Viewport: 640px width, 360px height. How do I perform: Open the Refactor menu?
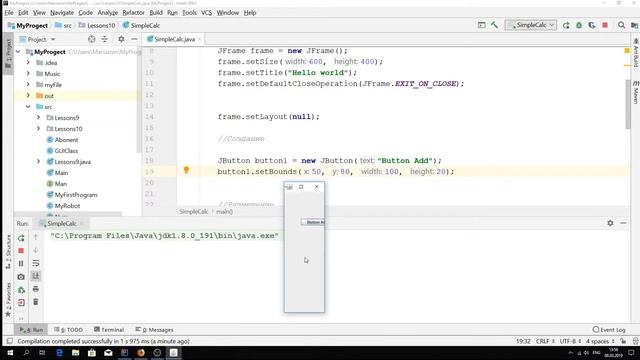pos(133,13)
